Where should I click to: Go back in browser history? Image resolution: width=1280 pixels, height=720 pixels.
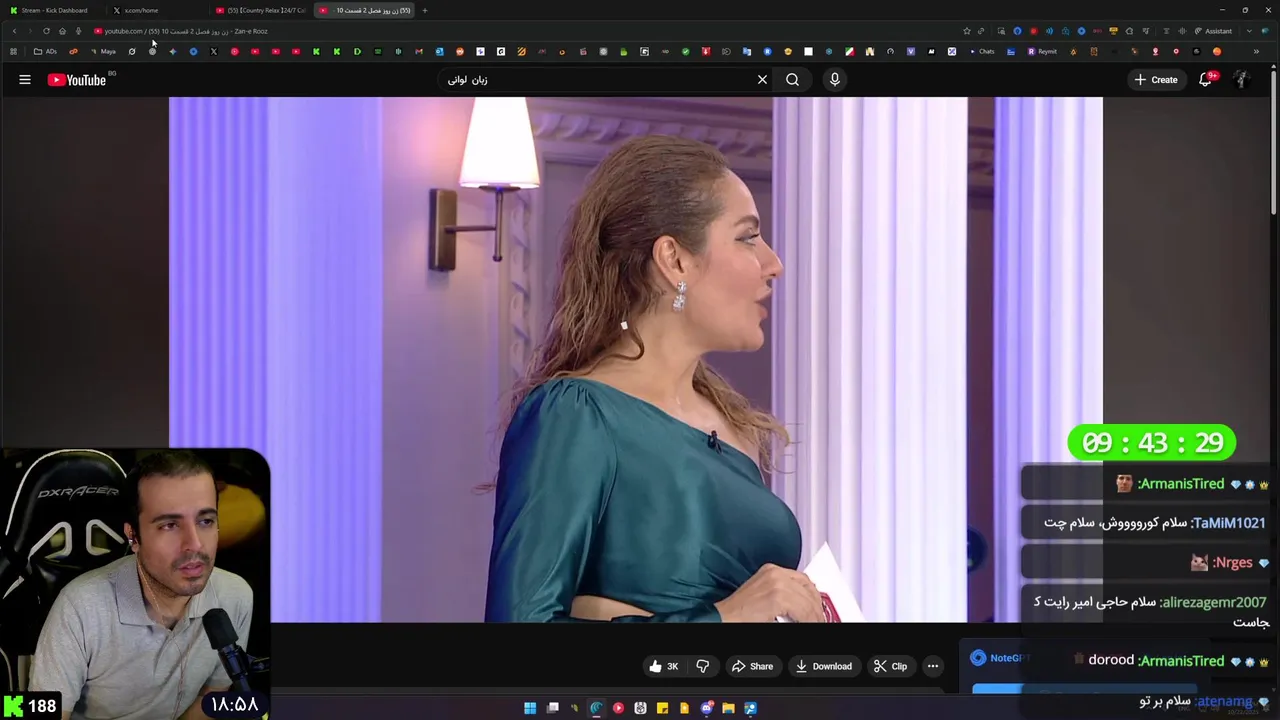14,31
